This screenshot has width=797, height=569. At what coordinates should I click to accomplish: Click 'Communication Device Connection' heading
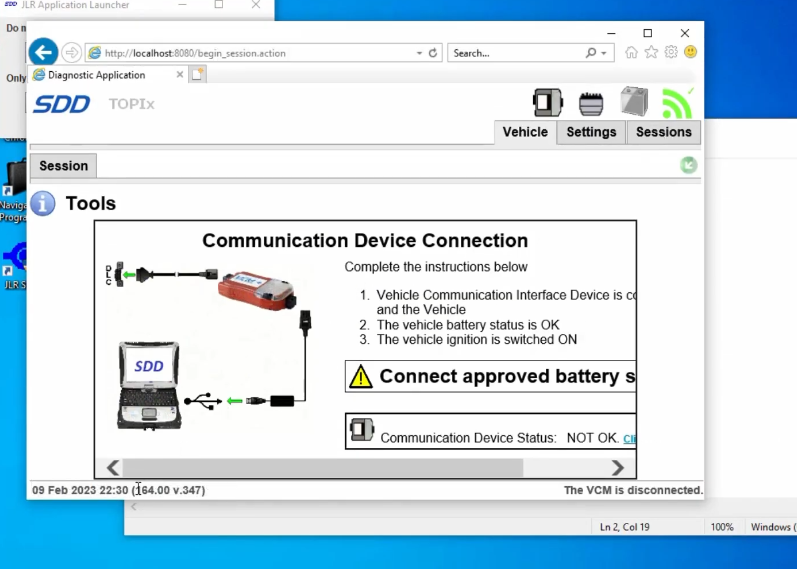(365, 241)
